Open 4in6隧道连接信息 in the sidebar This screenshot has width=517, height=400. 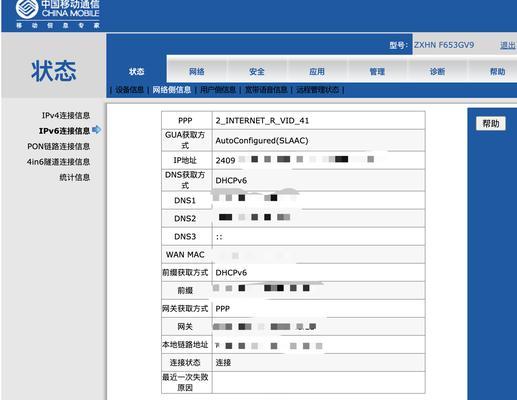tap(58, 162)
